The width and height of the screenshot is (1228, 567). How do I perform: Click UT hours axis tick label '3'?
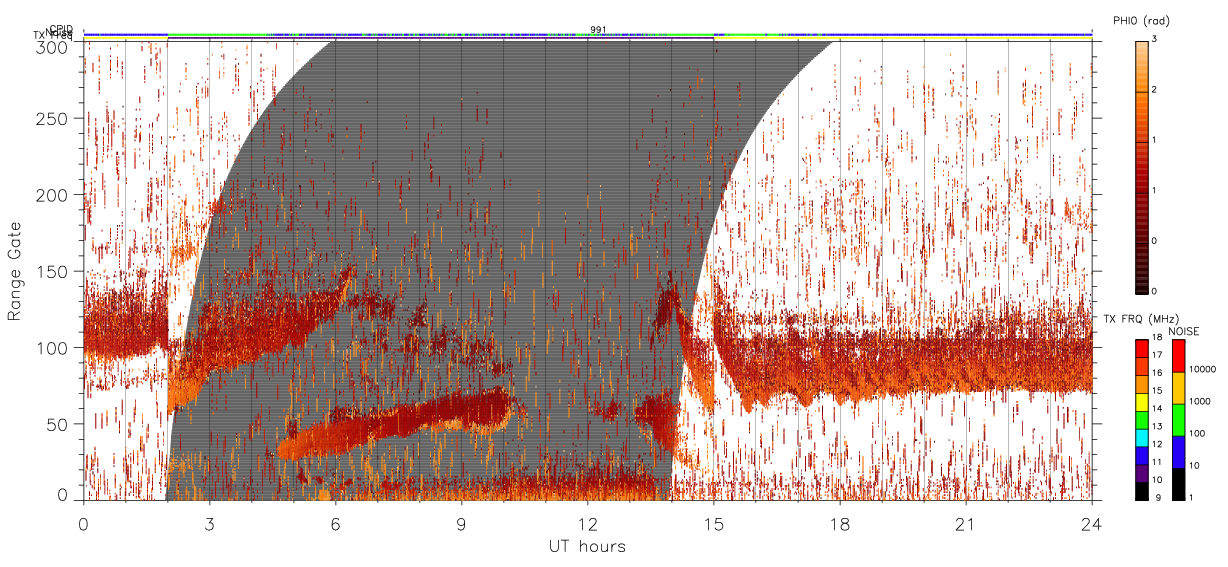[x=209, y=524]
